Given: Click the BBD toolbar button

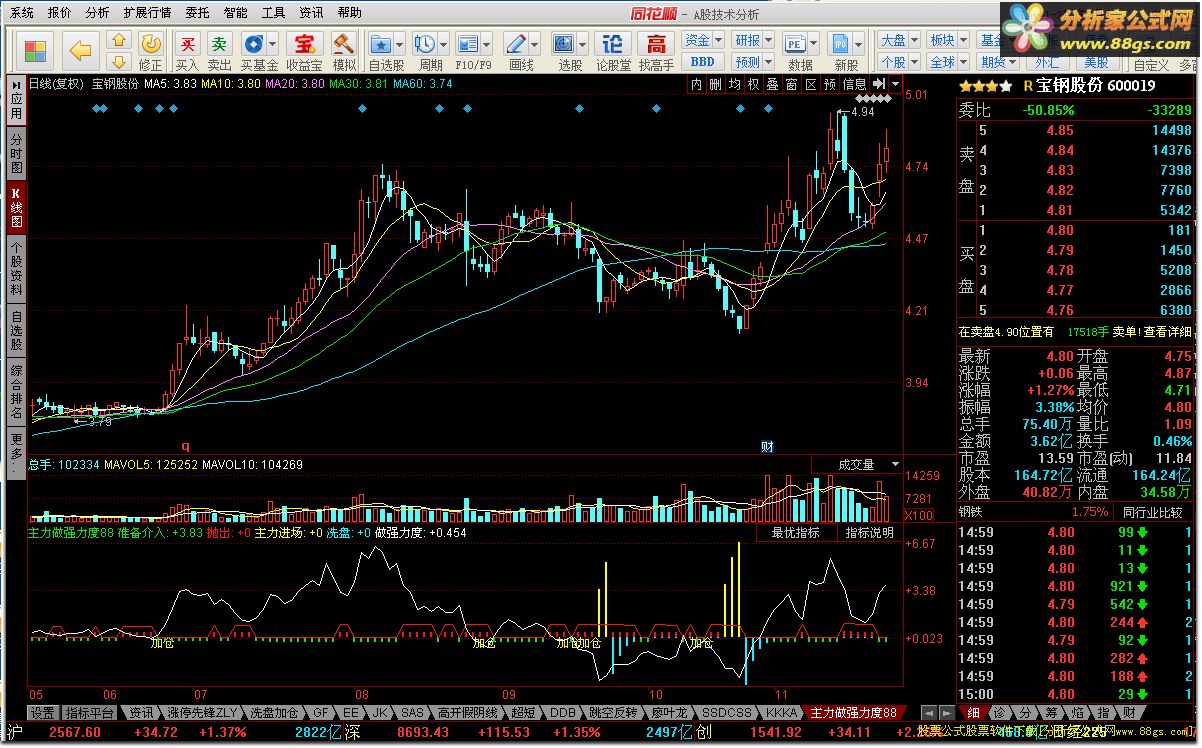Looking at the screenshot, I should point(702,62).
